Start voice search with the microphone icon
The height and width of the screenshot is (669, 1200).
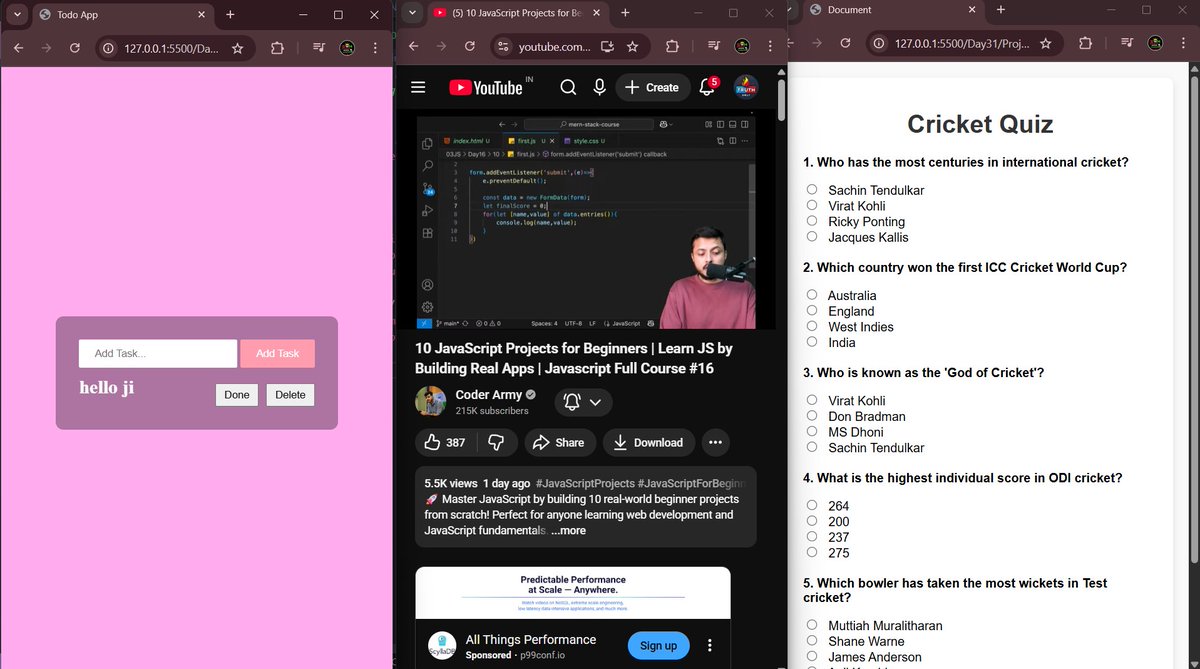(600, 87)
